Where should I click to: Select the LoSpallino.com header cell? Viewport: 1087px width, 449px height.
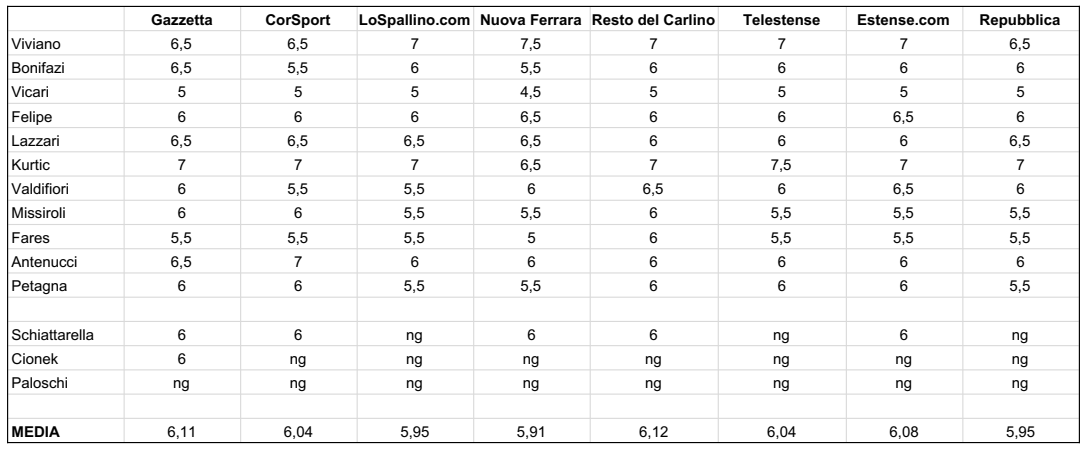415,20
